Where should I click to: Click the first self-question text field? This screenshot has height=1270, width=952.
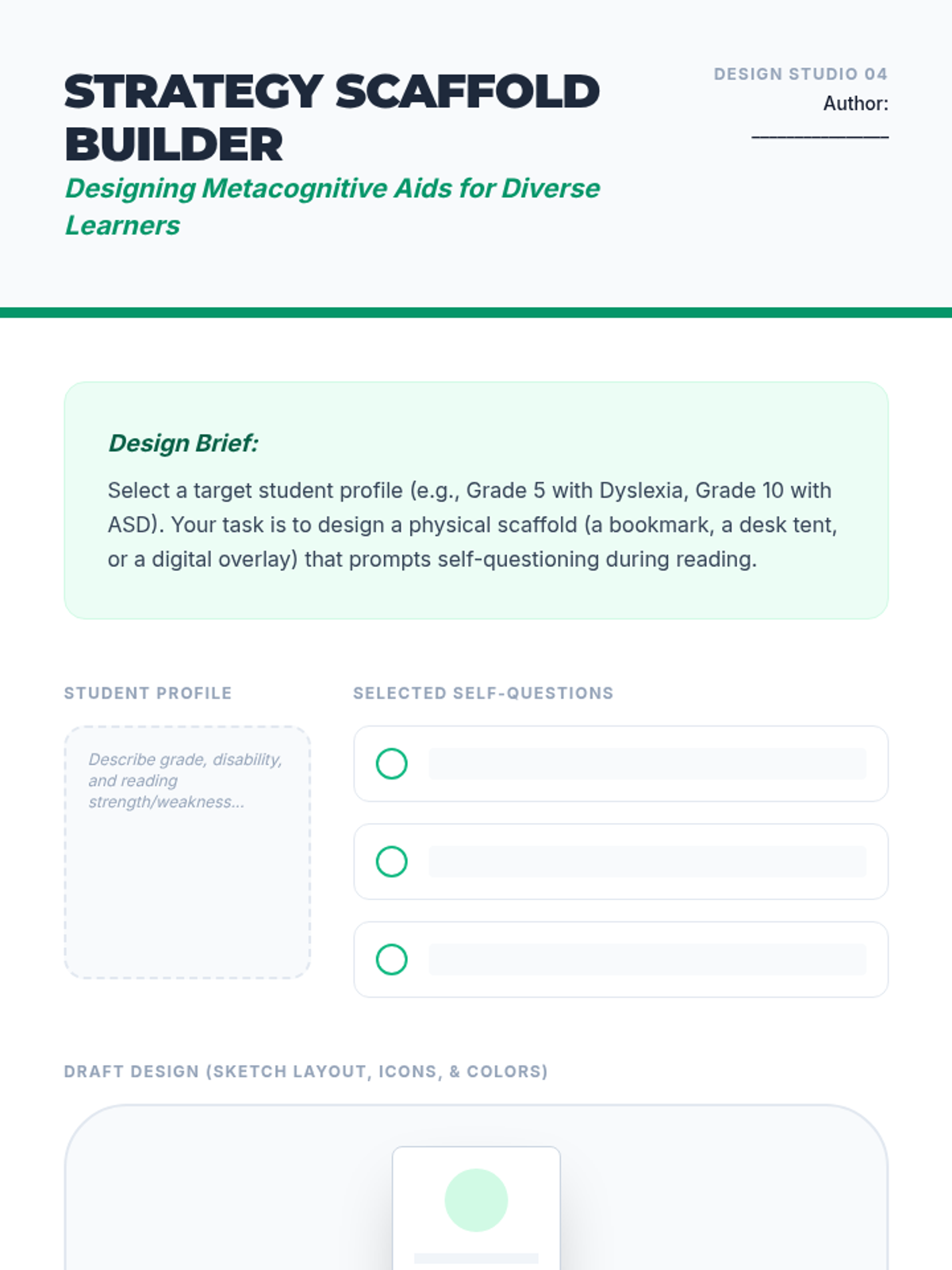pyautogui.click(x=647, y=764)
